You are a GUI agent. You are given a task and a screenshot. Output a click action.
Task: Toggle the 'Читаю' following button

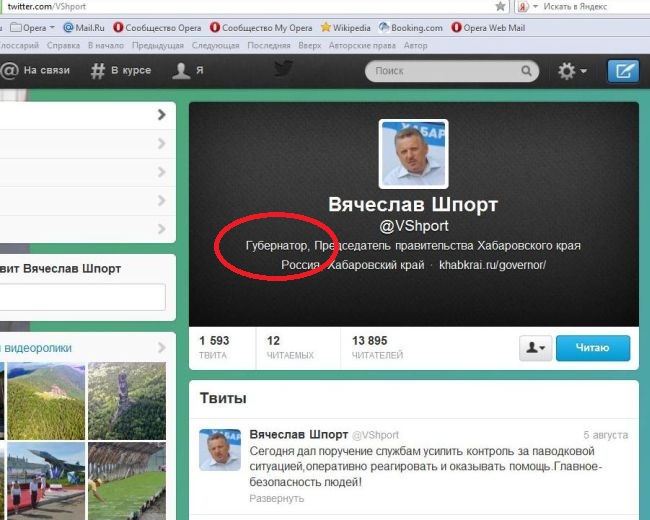(x=593, y=347)
